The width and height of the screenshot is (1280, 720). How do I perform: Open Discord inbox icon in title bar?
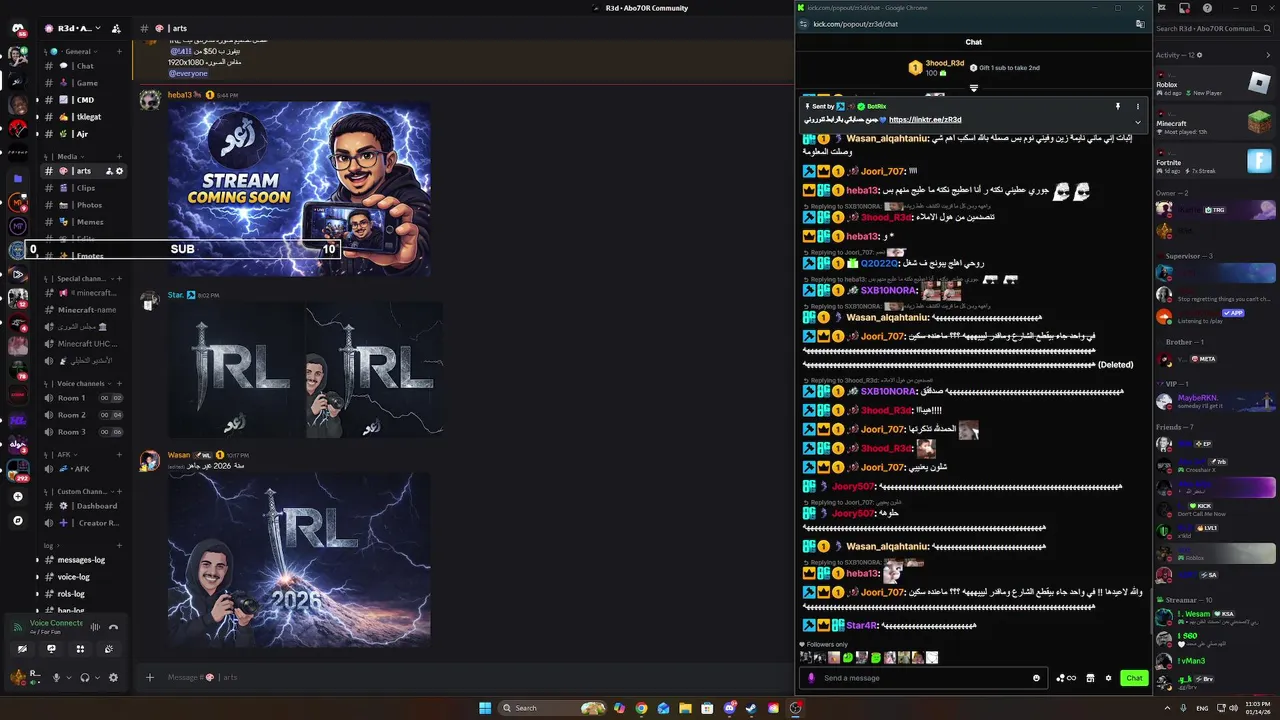tap(1184, 8)
